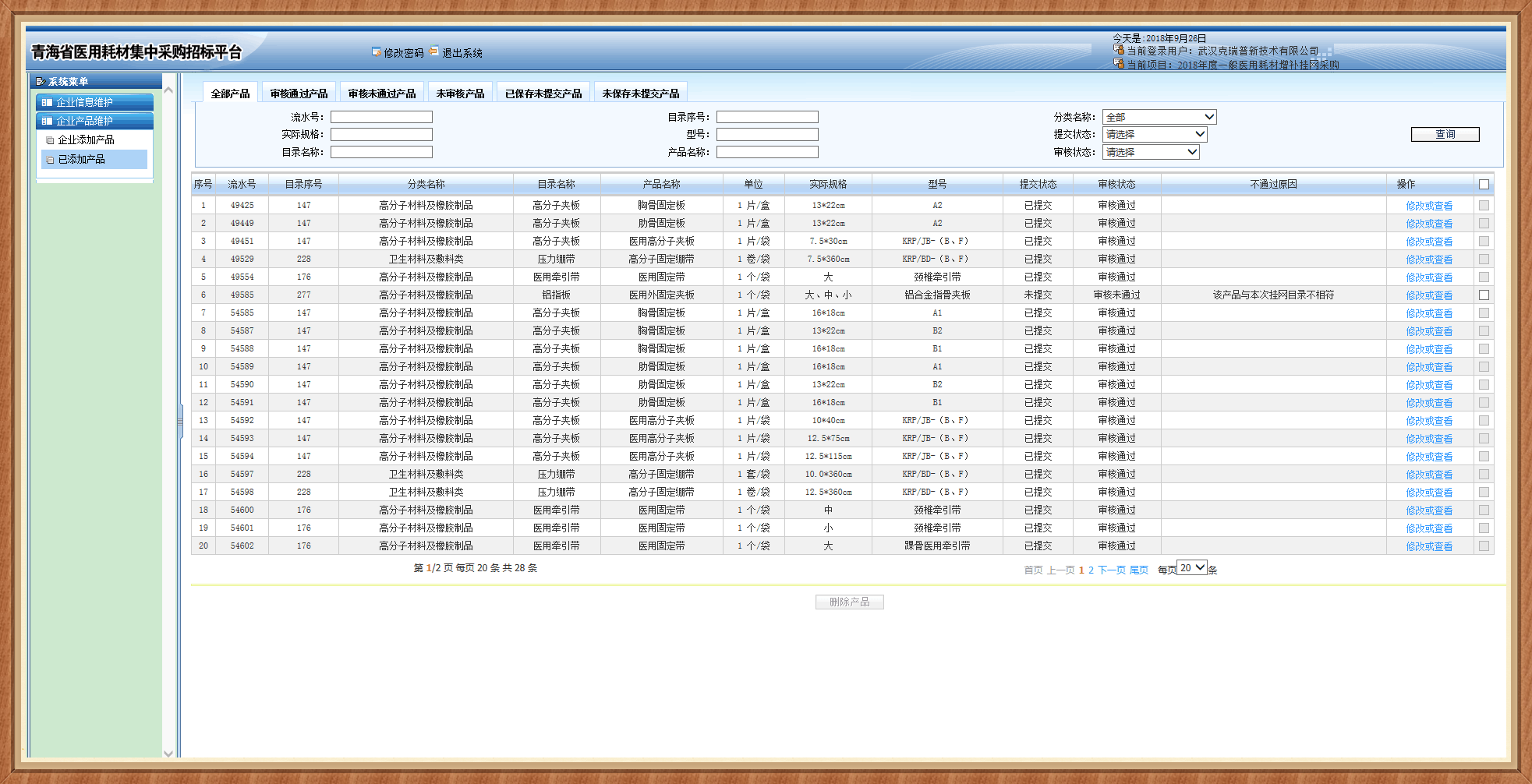Click the 流水号 input field
This screenshot has width=1532, height=784.
[x=381, y=117]
